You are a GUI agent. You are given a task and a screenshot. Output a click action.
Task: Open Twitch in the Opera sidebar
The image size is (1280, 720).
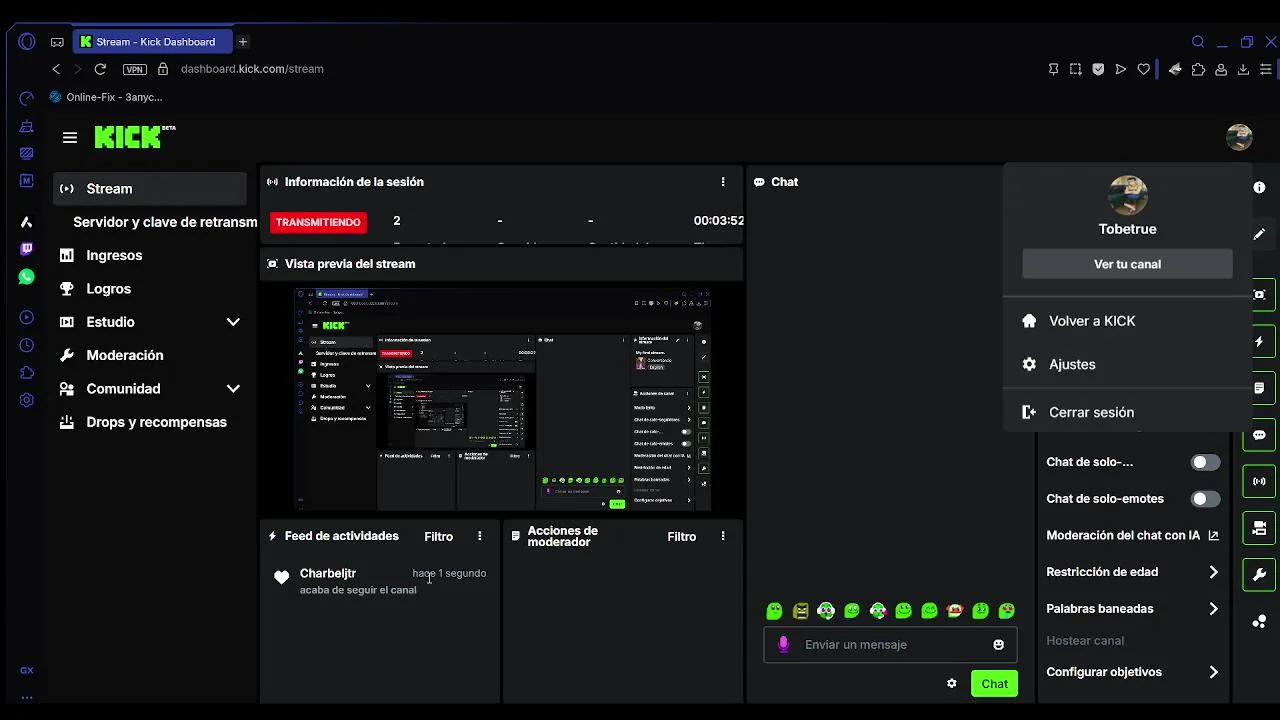tap(27, 249)
